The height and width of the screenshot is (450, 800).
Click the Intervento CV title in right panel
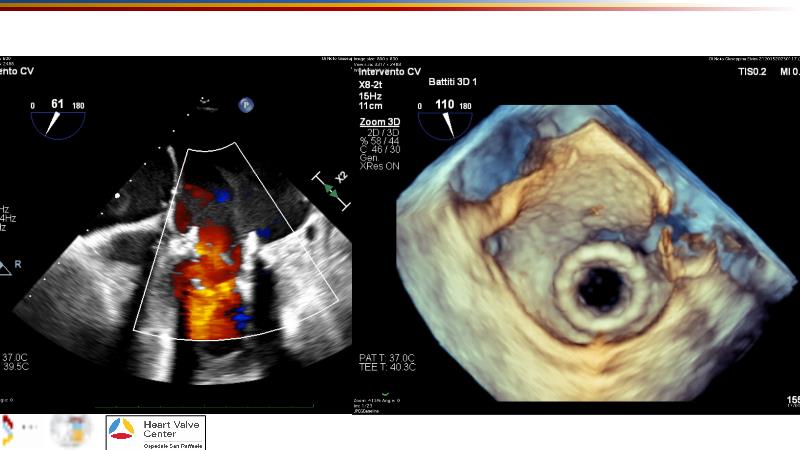(390, 71)
